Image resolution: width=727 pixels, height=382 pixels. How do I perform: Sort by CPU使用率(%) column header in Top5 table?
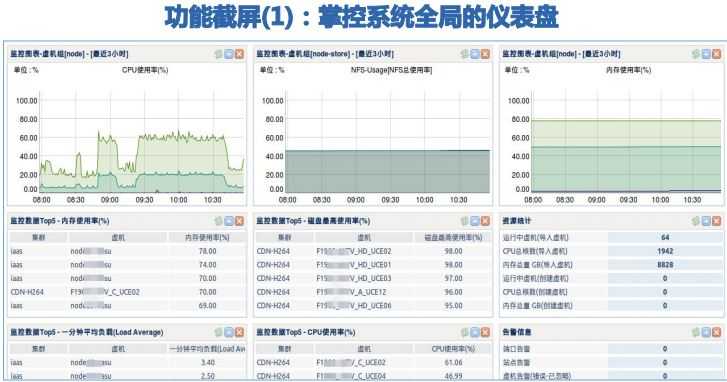(453, 349)
